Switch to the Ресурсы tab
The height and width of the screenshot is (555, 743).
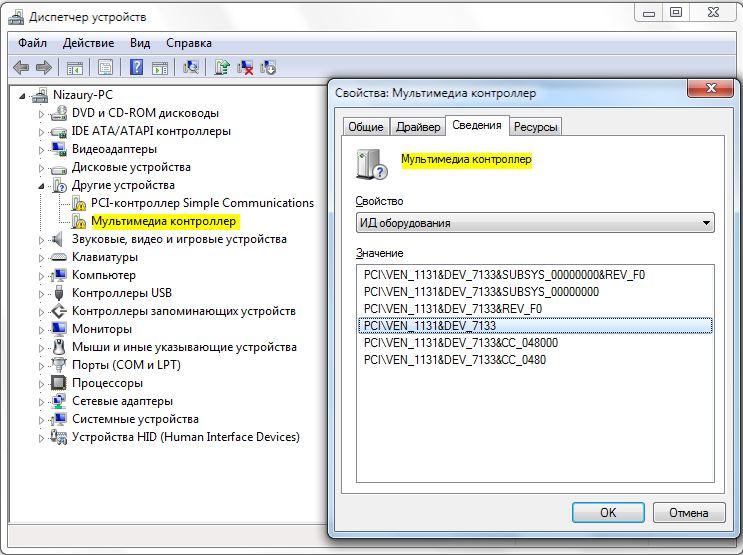pos(536,127)
